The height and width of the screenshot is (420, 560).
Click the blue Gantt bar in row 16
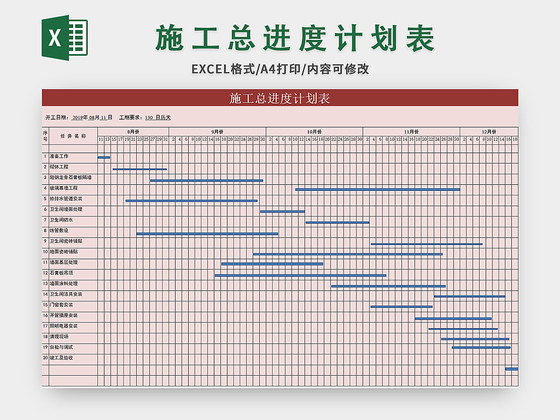click(x=453, y=319)
